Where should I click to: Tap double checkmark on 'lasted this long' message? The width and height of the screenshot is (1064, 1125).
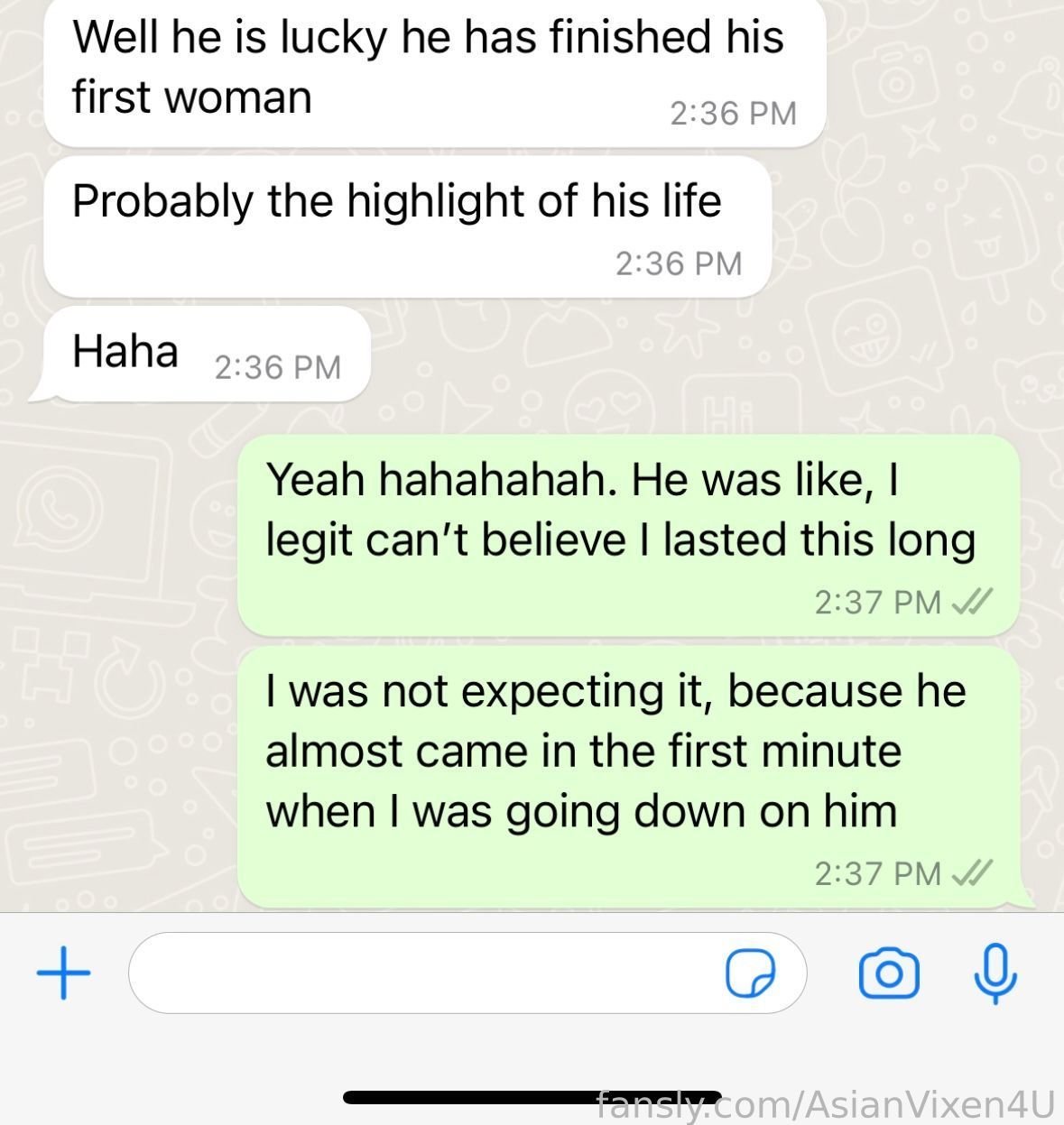(x=973, y=601)
